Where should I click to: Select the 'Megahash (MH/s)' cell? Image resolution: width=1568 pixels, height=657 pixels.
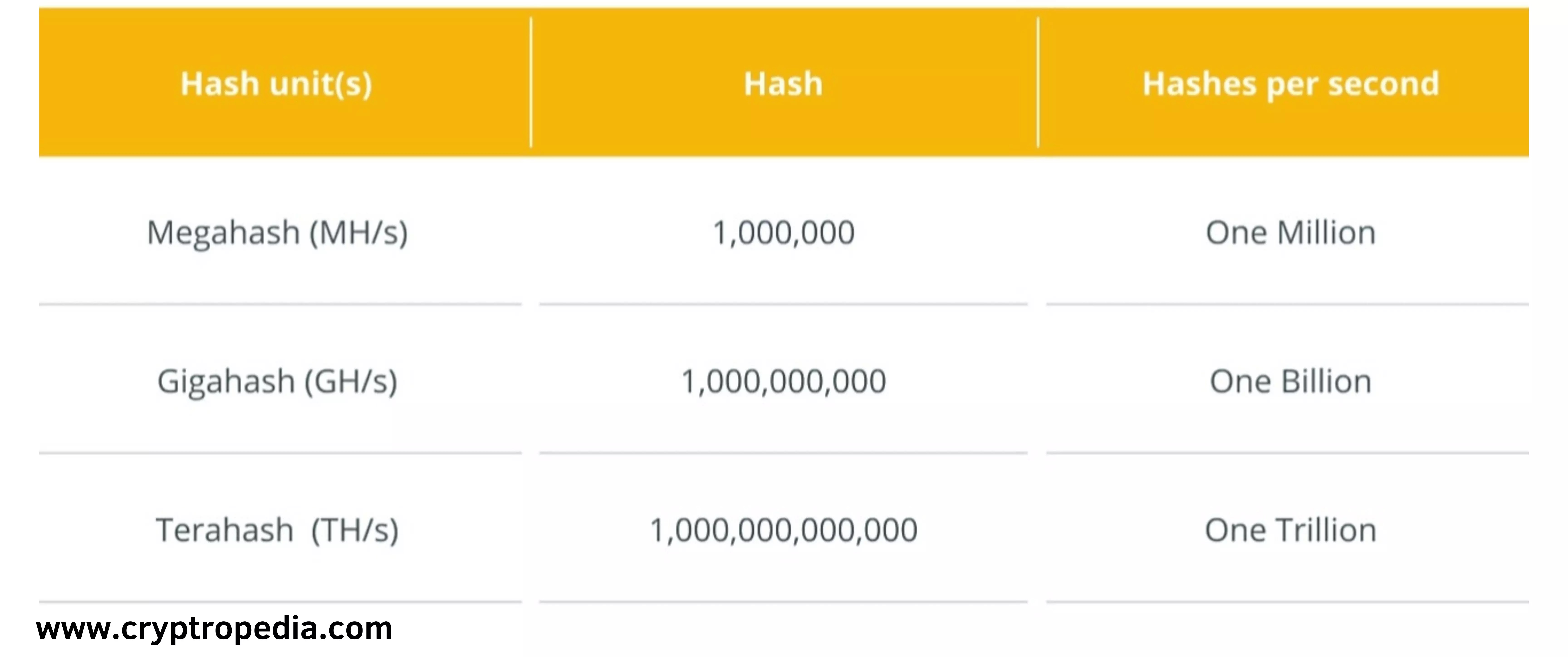[277, 233]
